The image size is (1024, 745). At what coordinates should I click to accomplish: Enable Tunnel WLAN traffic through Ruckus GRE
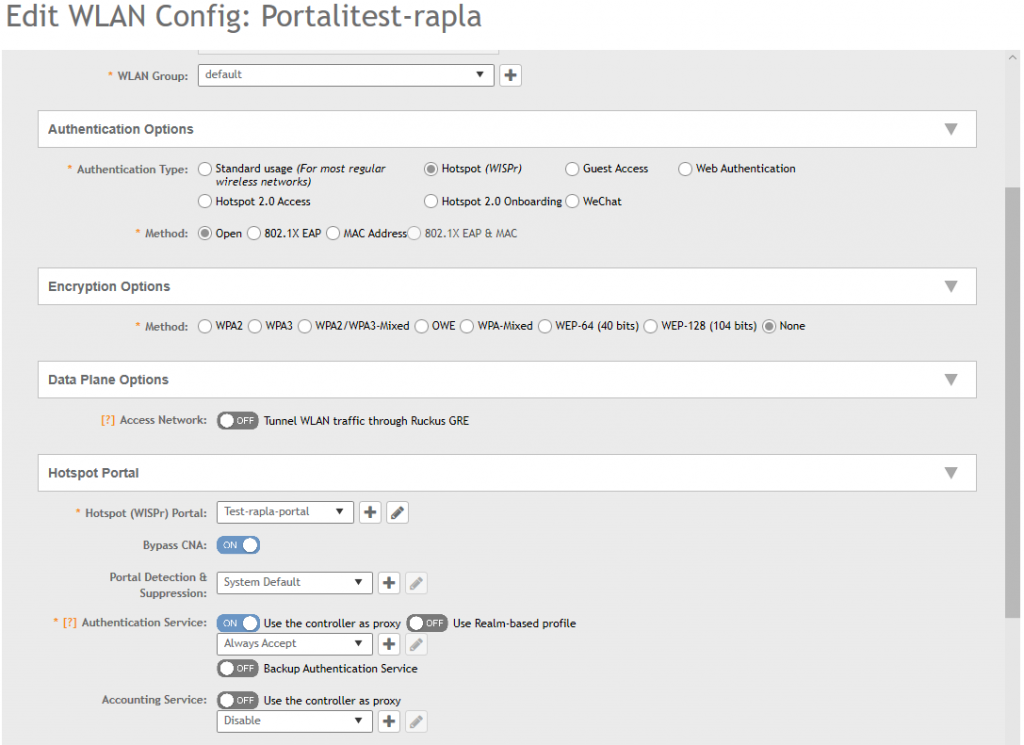coord(238,421)
